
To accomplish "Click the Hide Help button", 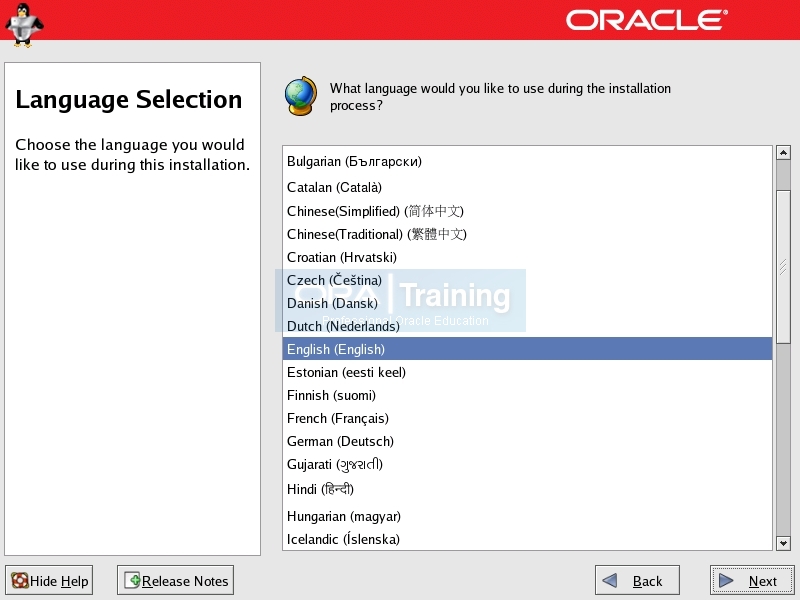I will coord(49,580).
